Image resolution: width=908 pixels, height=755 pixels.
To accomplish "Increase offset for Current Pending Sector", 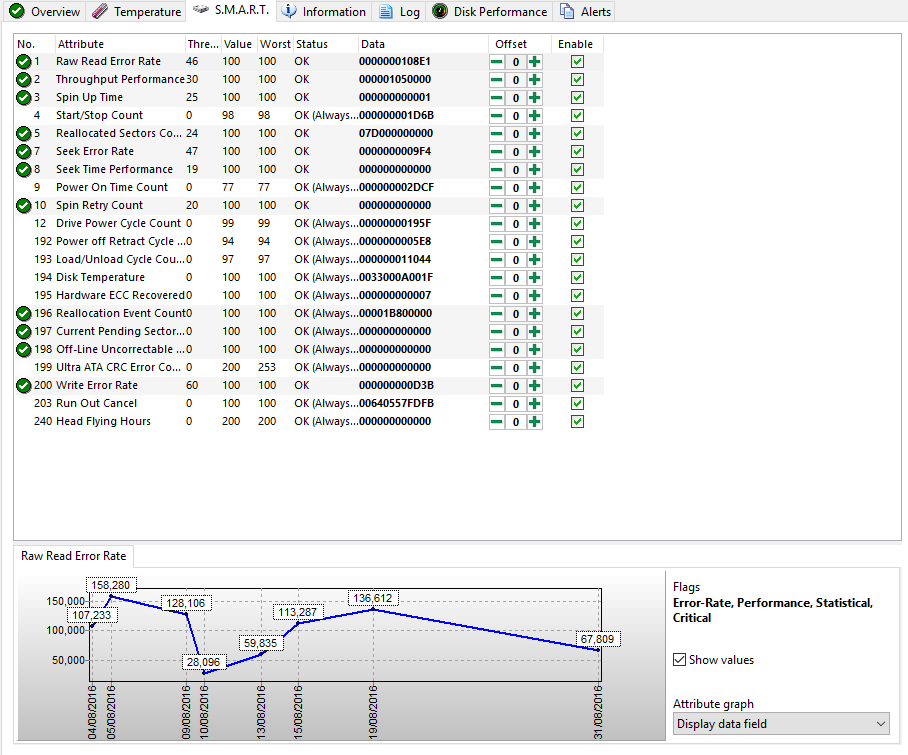I will coord(534,332).
